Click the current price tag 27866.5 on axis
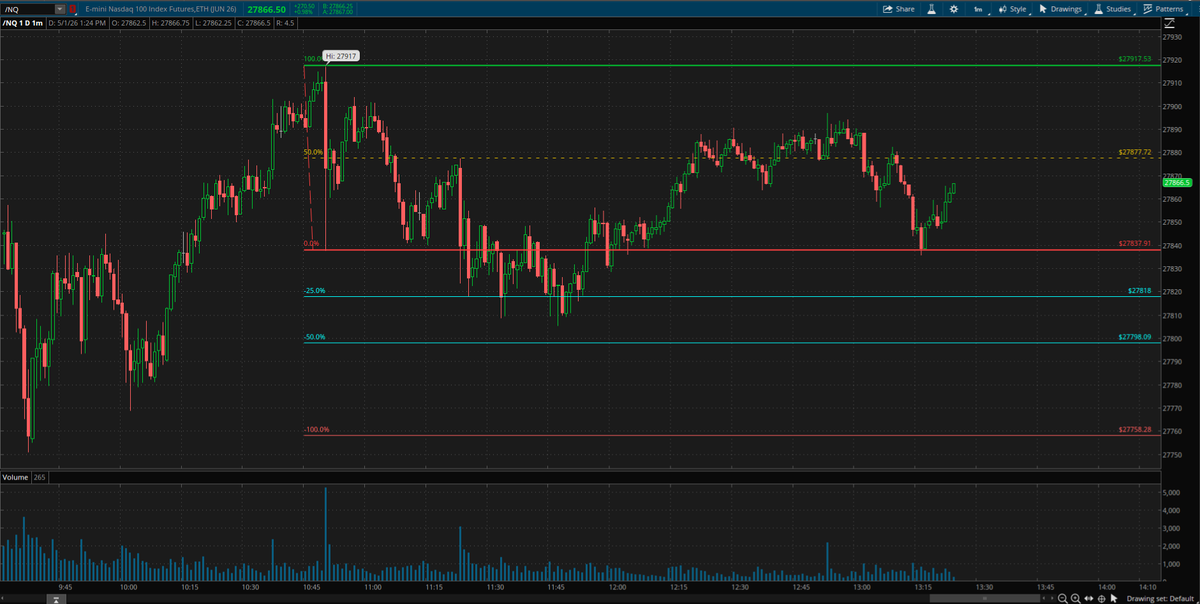 [1175, 183]
